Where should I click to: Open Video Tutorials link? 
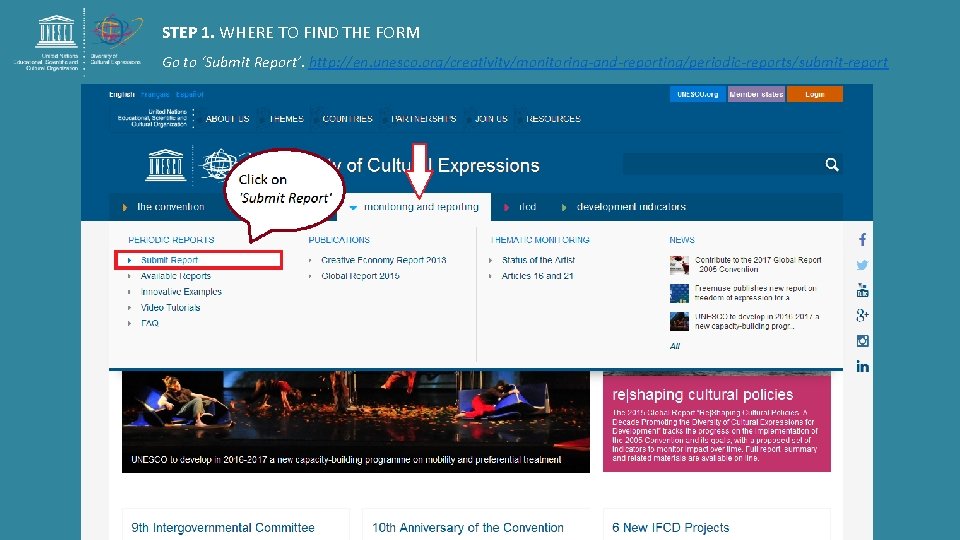(x=170, y=307)
